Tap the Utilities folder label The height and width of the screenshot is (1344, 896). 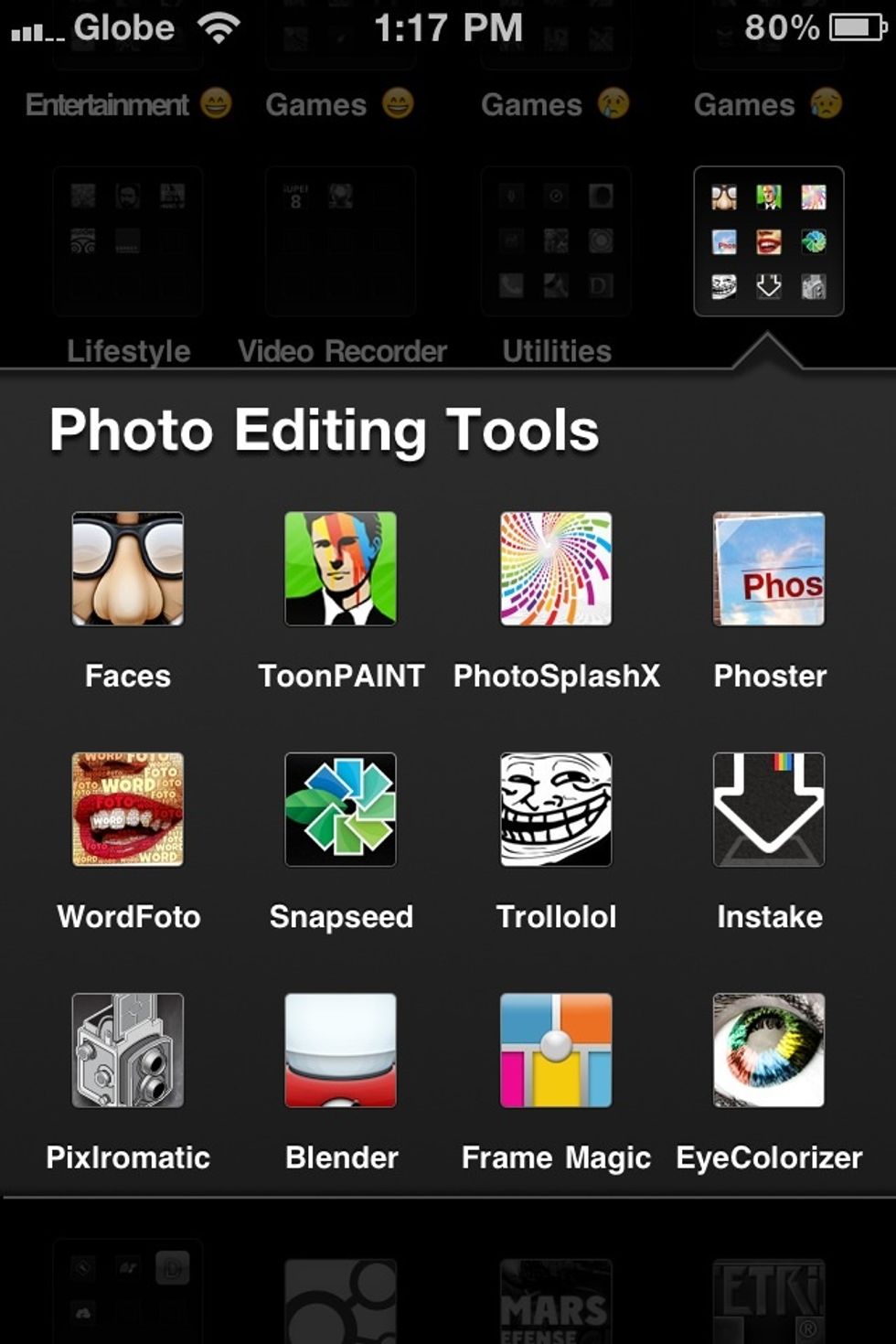[x=557, y=351]
